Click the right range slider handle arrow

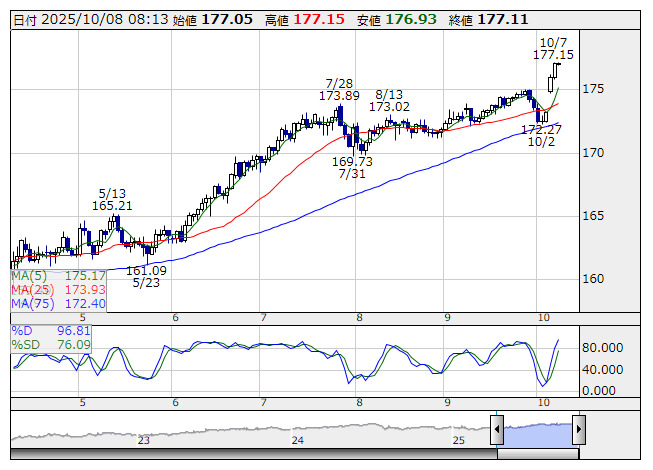(x=579, y=429)
